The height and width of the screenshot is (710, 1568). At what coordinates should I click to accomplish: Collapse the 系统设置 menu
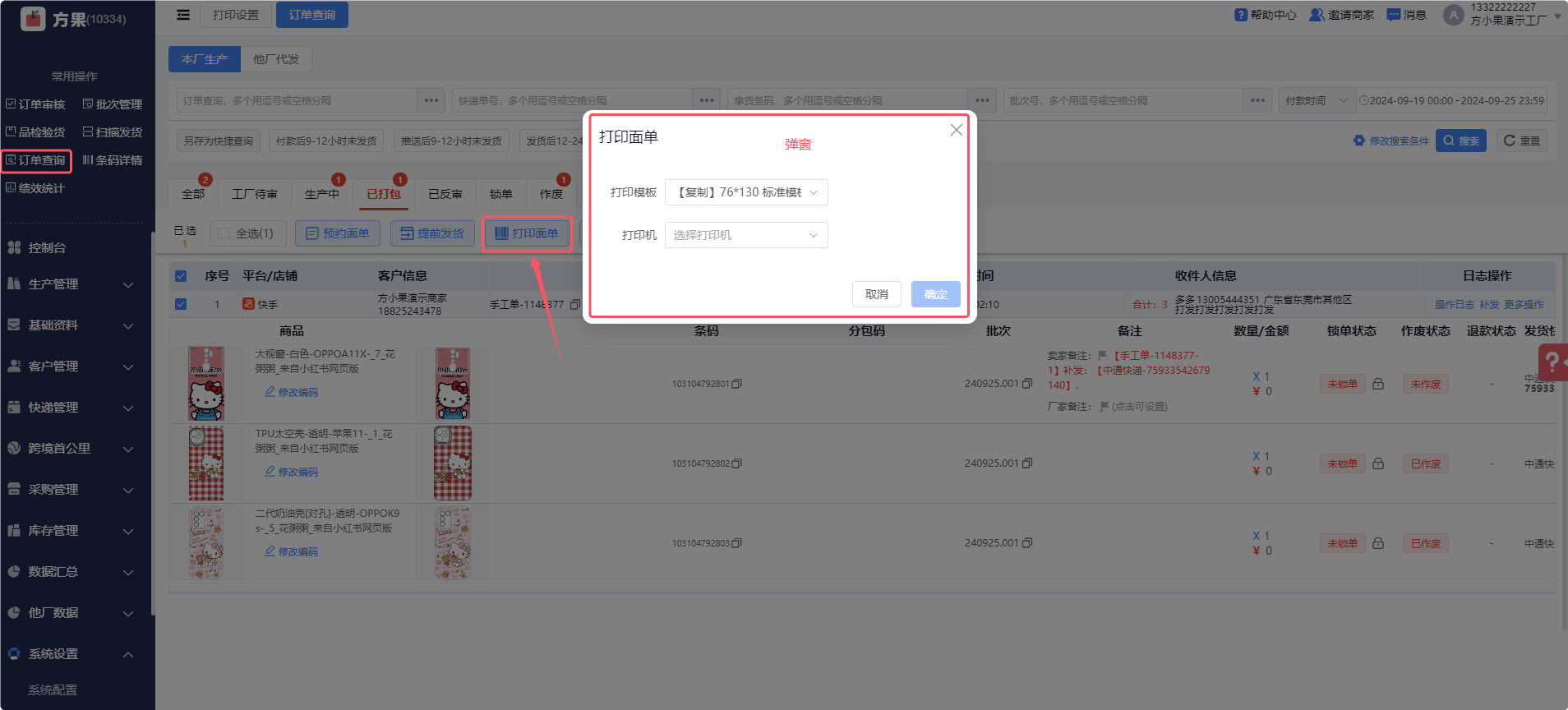pos(70,654)
